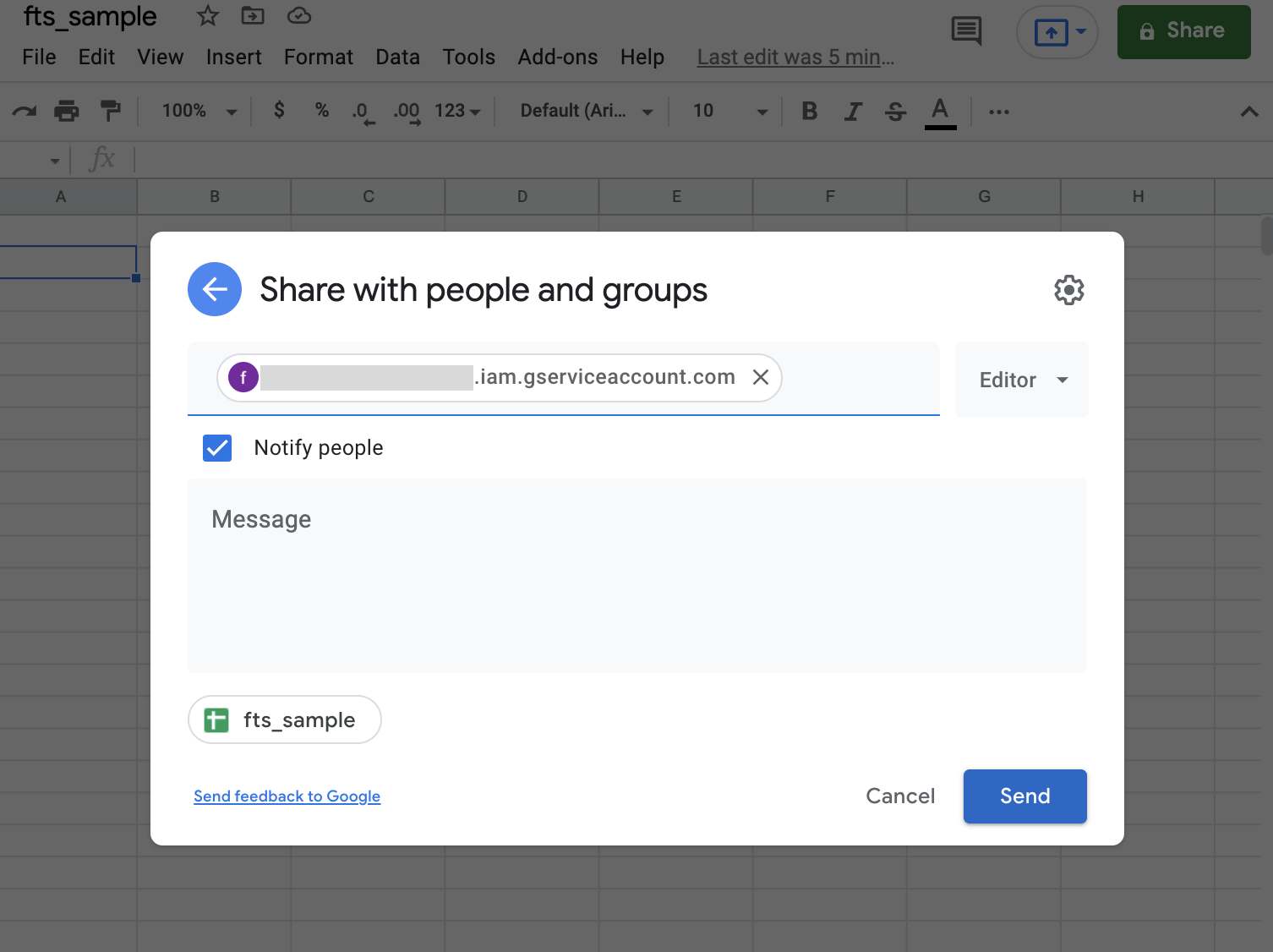Screen dimensions: 1273x952
Task: Open the name box dropdown arrow
Action: click(55, 160)
